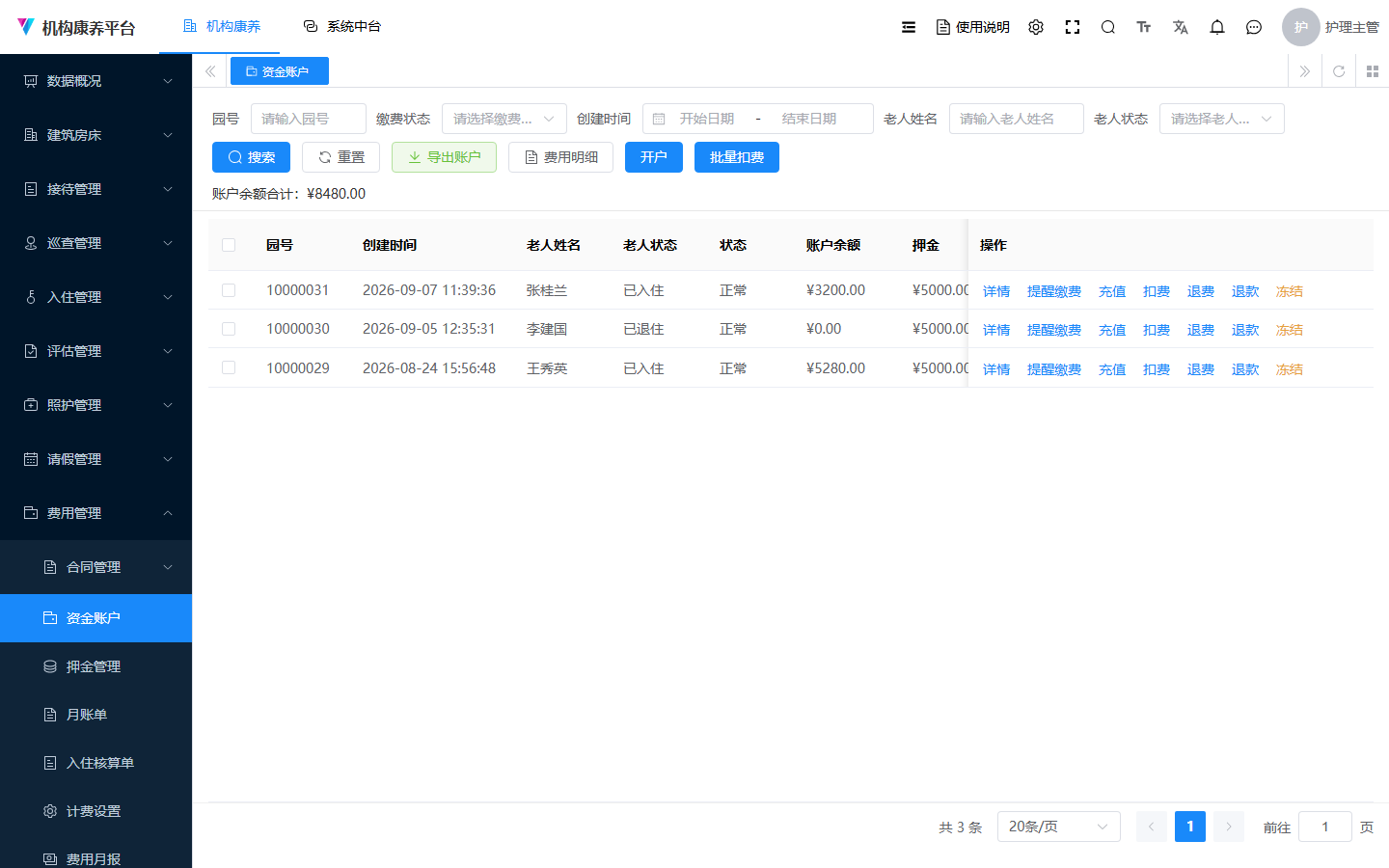Click 冻结 for 王秀英
Screen dimensions: 1389x868
coord(1290,369)
